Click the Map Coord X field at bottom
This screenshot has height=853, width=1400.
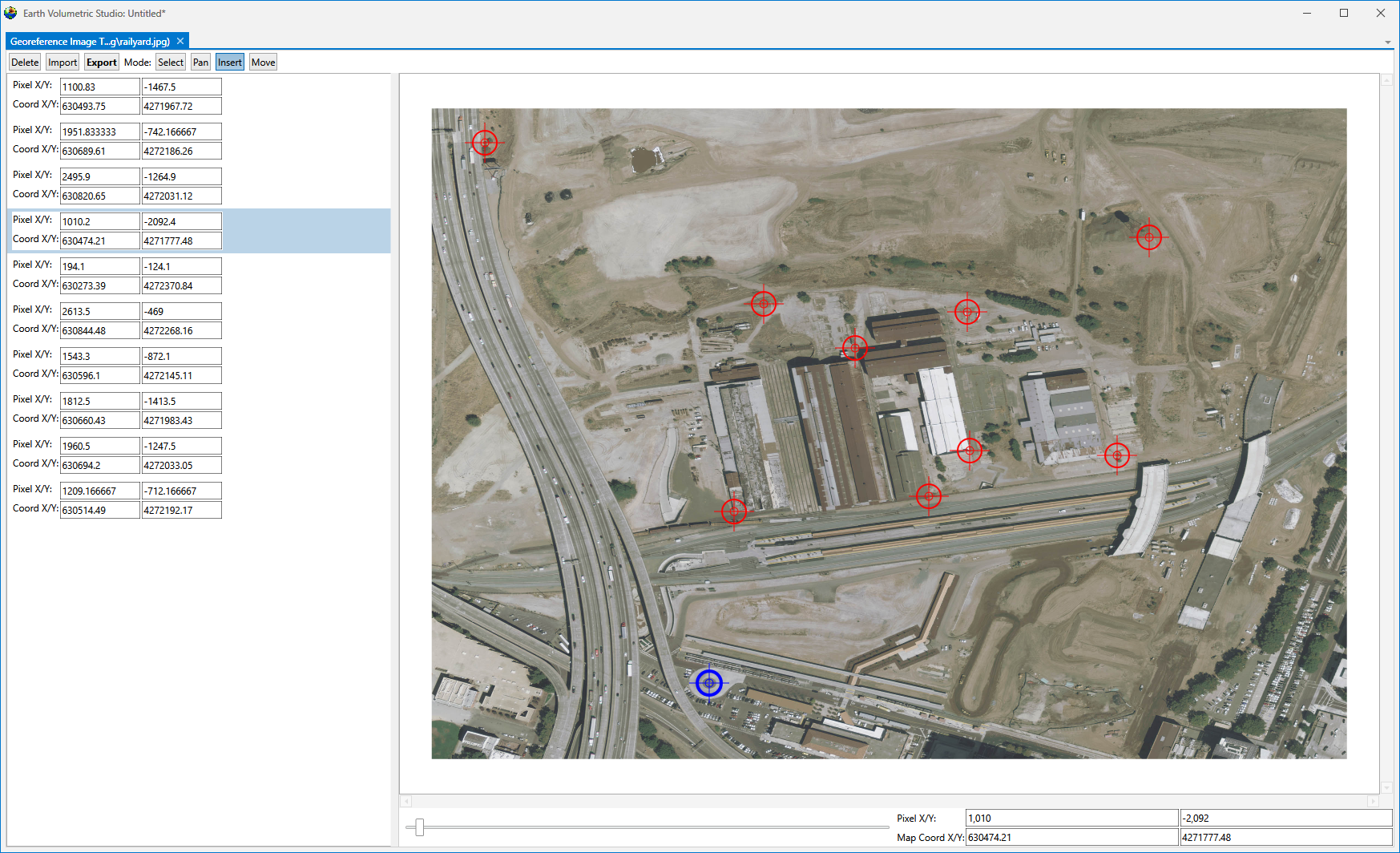(x=1071, y=838)
